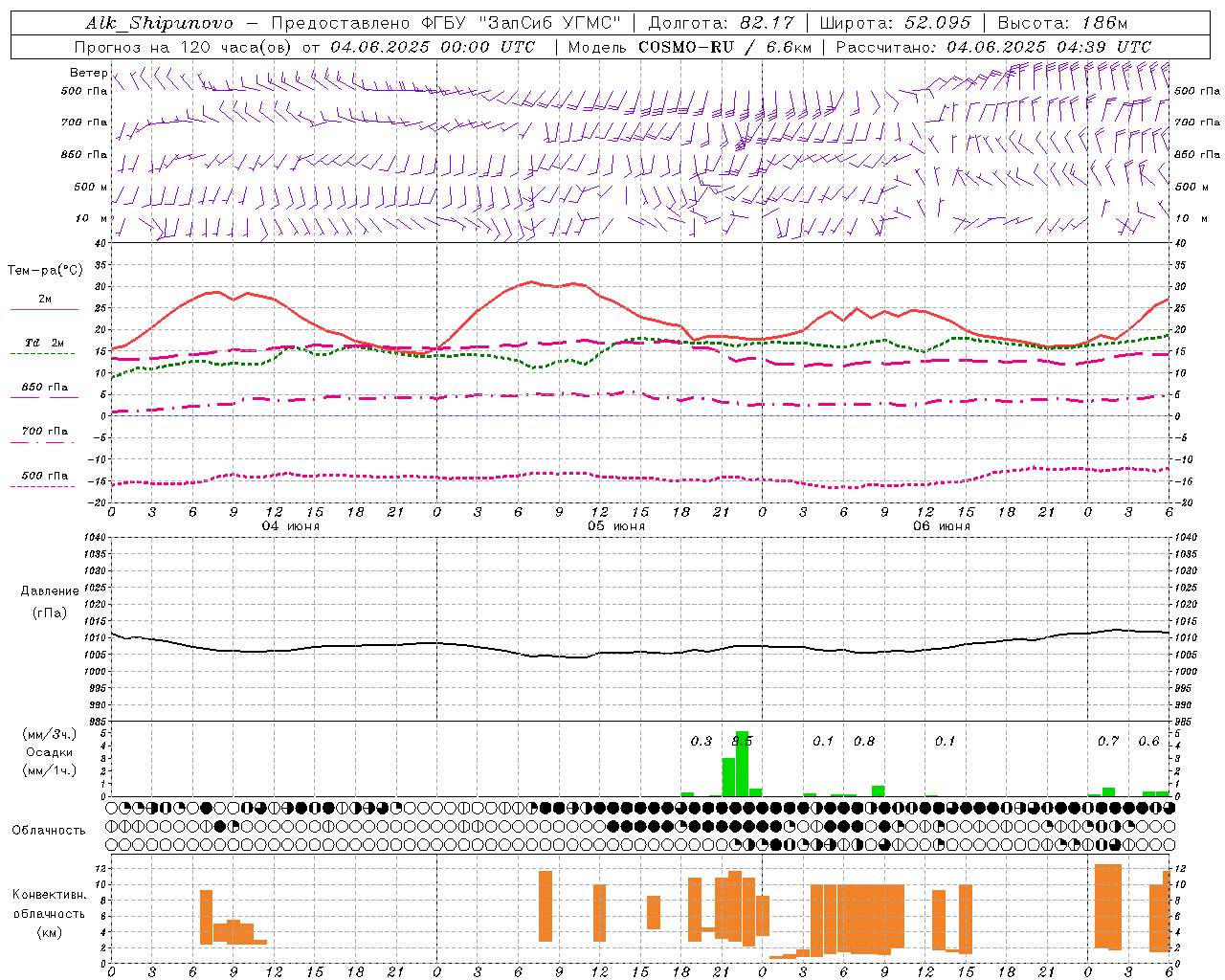Click the 0.6 precipitation amount
This screenshot has height=980, width=1225.
point(1148,741)
